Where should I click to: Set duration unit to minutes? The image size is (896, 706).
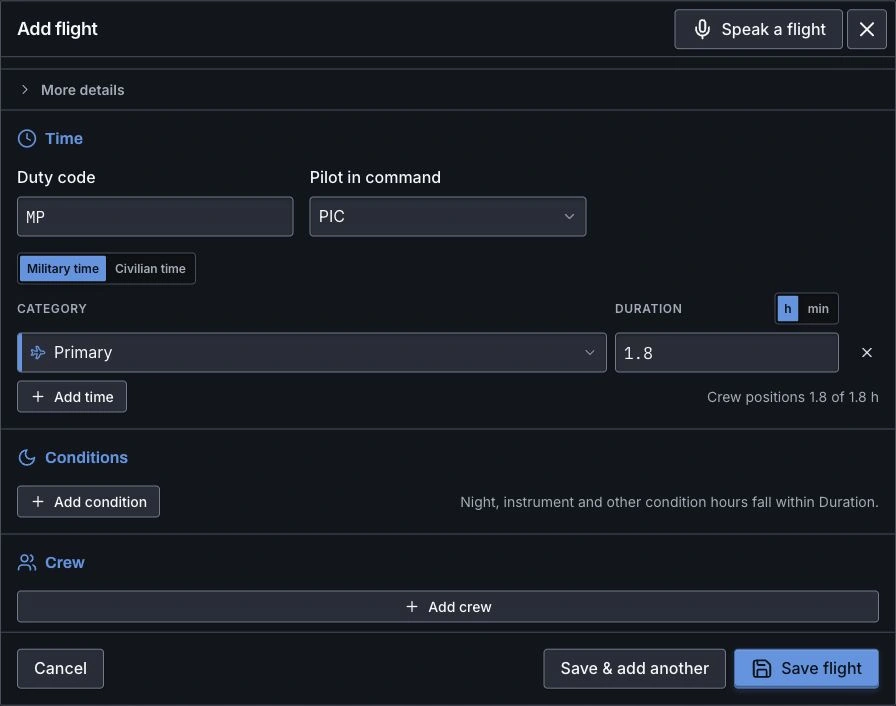[x=818, y=308]
